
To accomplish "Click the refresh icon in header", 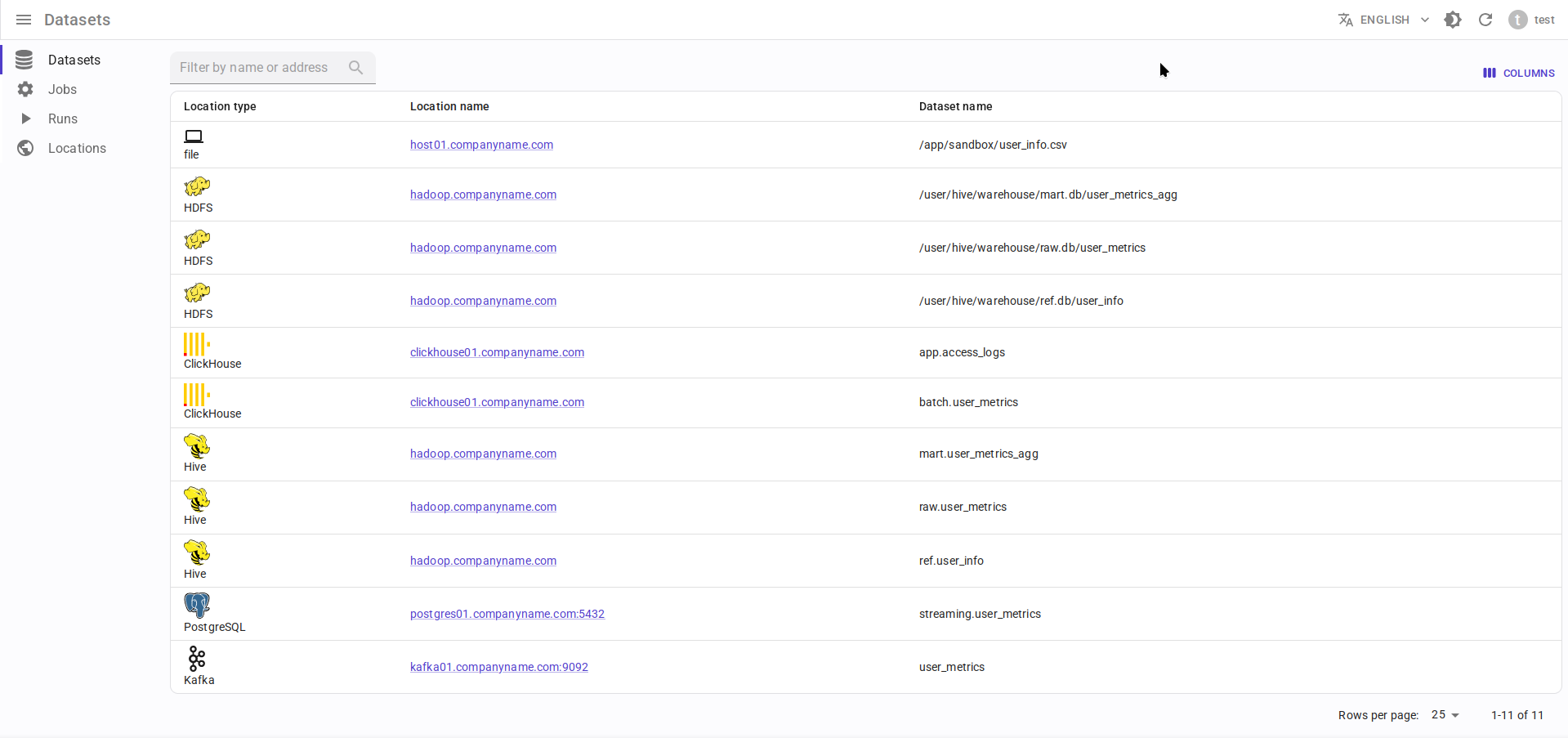I will pos(1485,20).
